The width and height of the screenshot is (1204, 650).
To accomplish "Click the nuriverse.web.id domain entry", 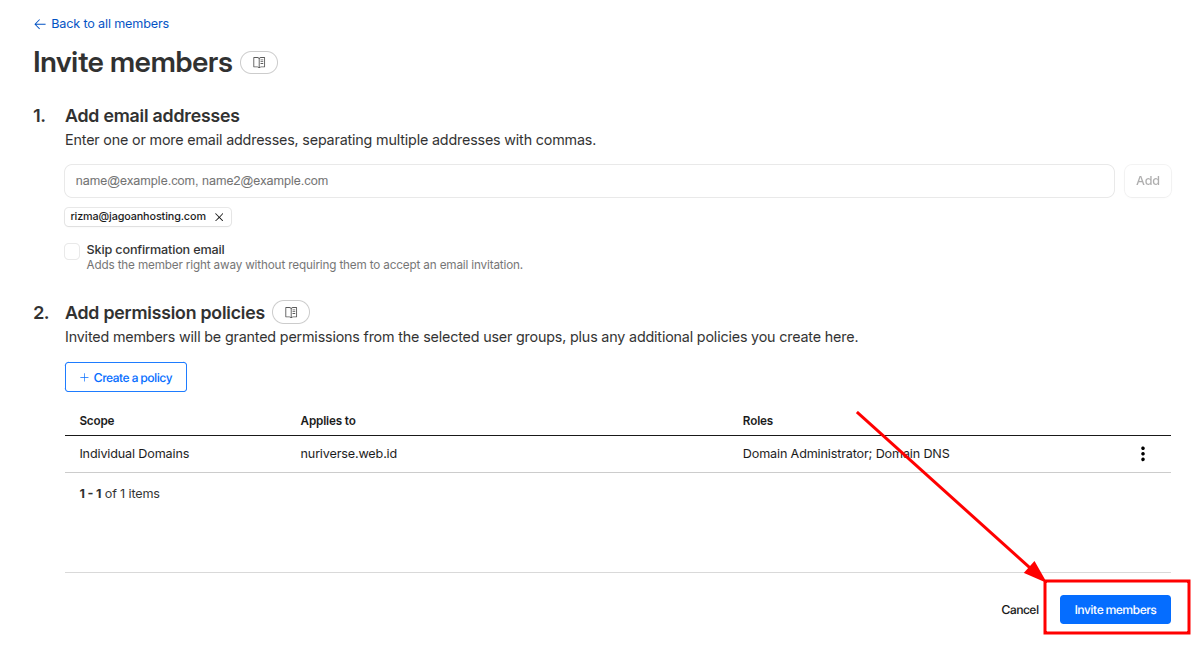I will tap(349, 454).
